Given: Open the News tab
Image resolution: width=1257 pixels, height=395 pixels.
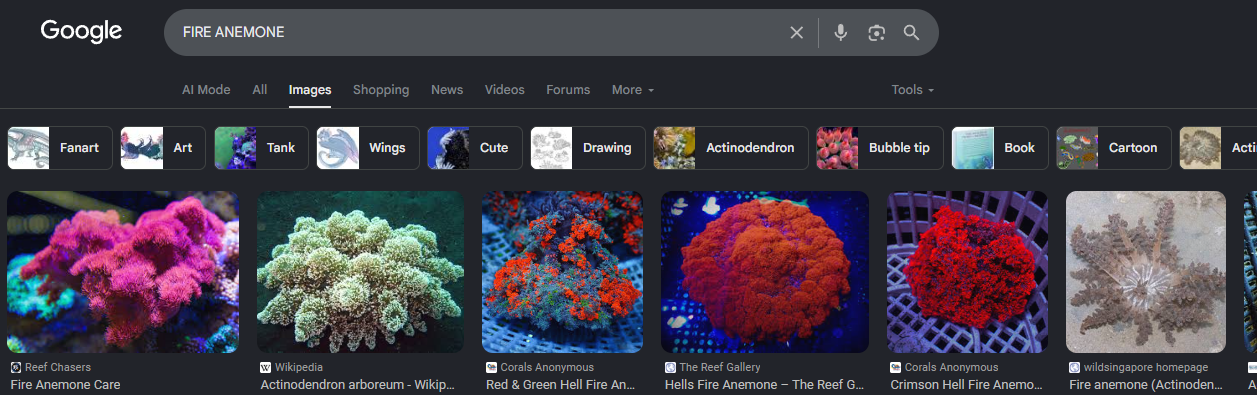Looking at the screenshot, I should pyautogui.click(x=447, y=90).
